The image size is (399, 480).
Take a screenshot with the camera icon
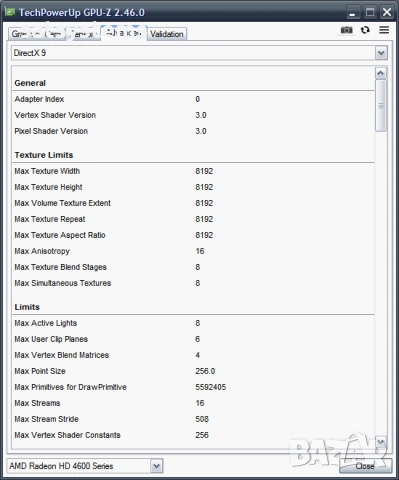(x=346, y=30)
